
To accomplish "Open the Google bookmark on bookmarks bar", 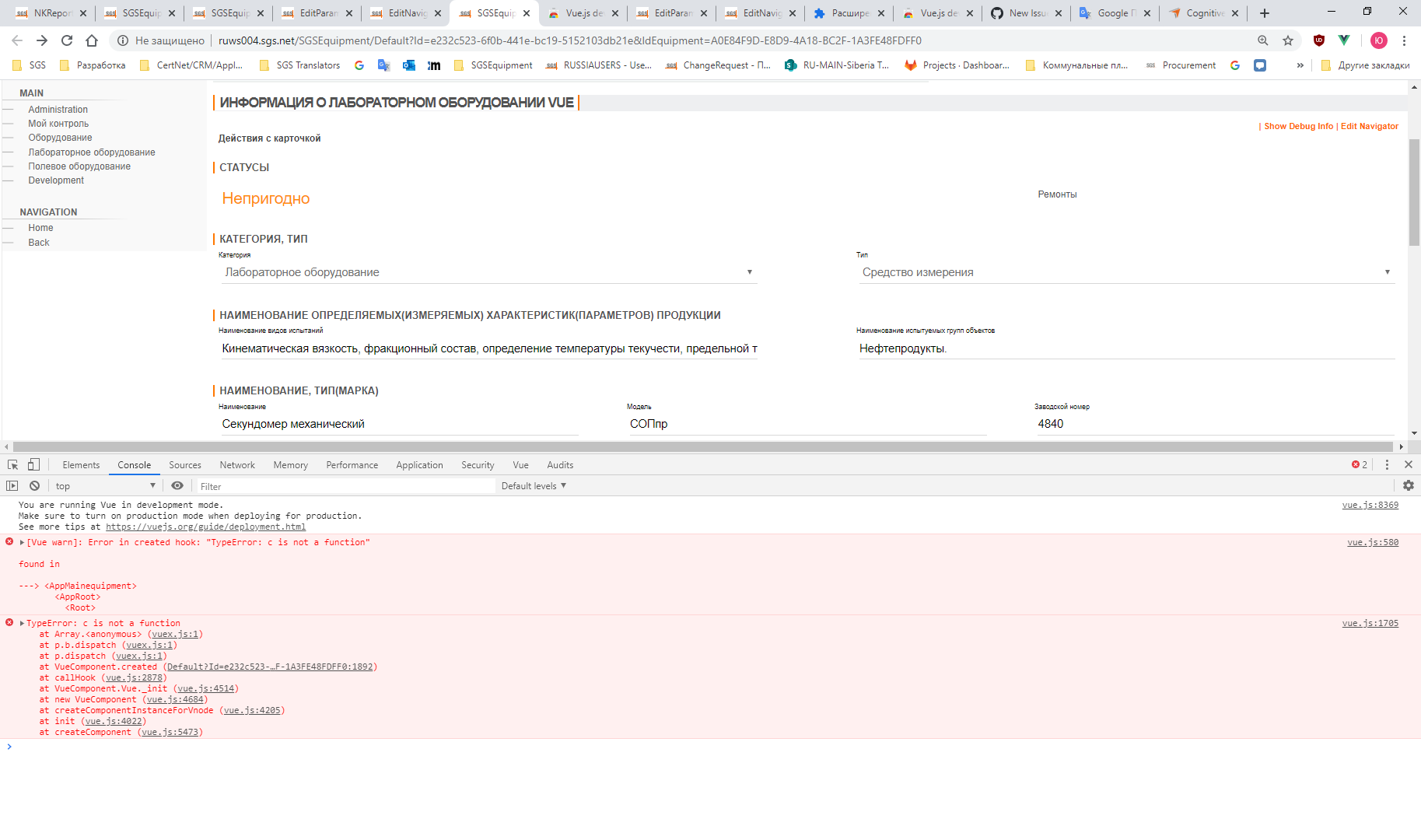I will coord(359,65).
